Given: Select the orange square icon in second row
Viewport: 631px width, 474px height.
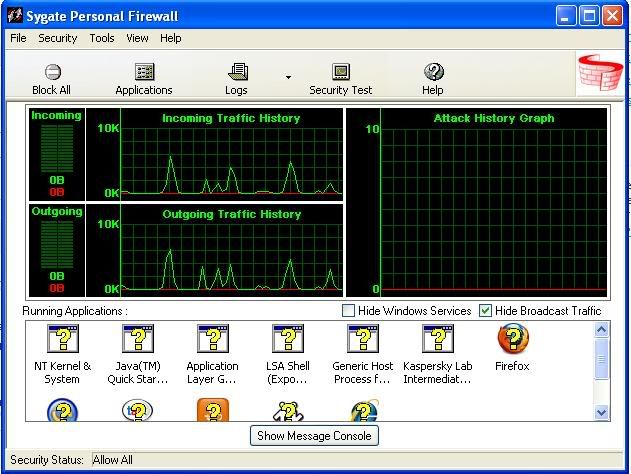Looking at the screenshot, I should point(213,410).
